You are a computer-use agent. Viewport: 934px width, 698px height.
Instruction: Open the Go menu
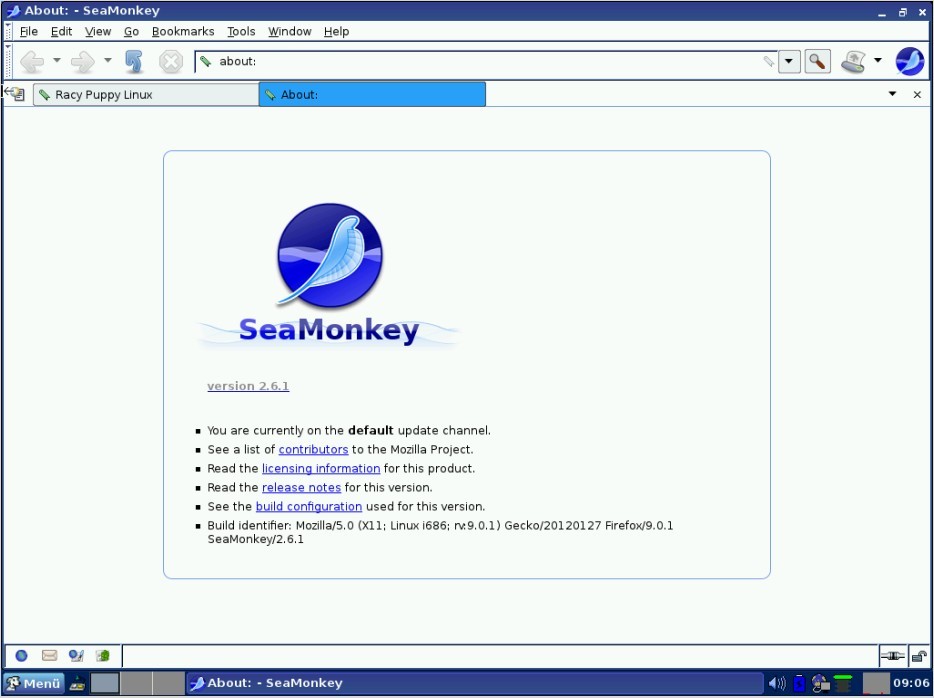point(131,32)
